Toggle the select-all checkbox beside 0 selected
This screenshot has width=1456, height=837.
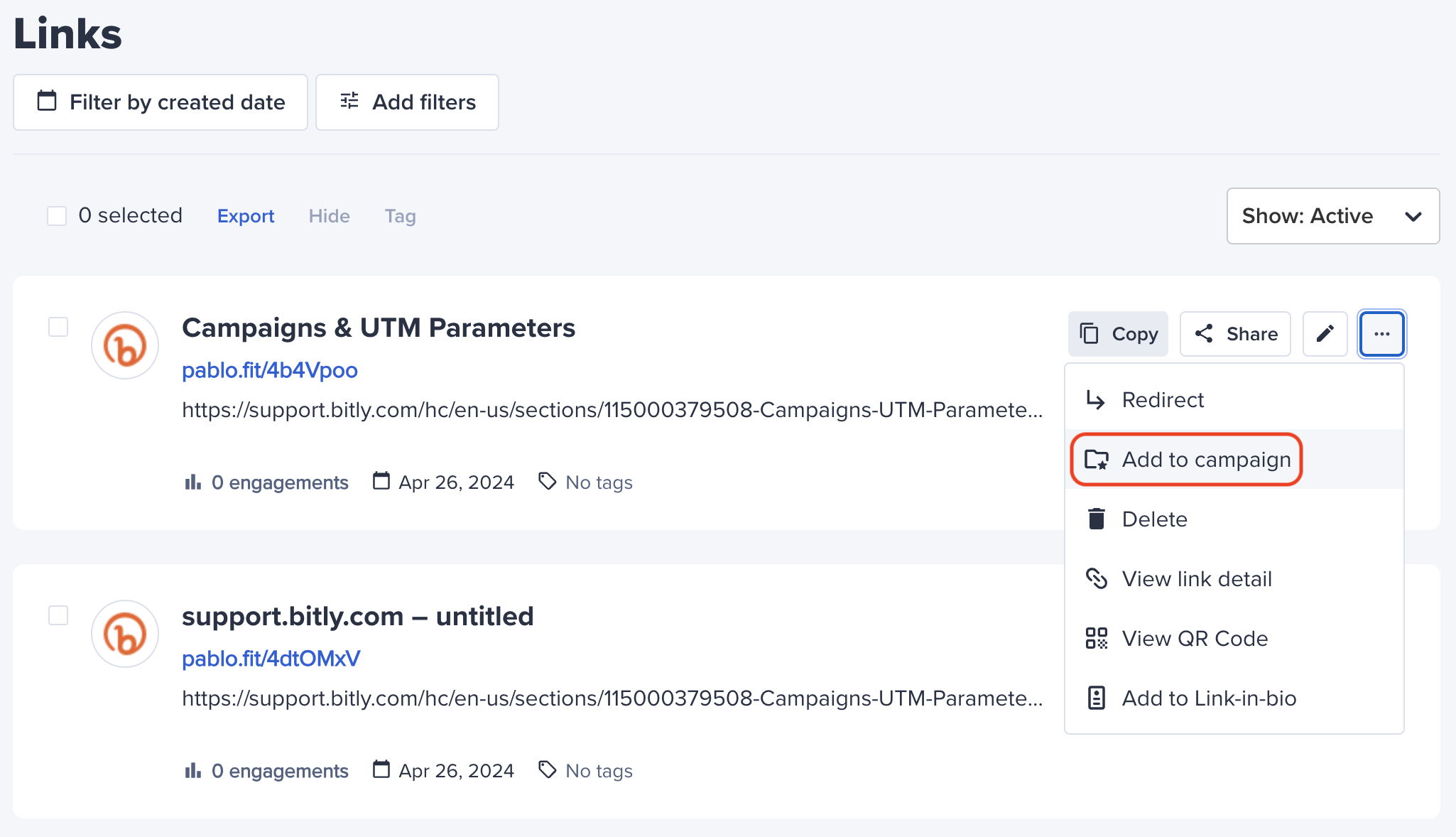[57, 216]
